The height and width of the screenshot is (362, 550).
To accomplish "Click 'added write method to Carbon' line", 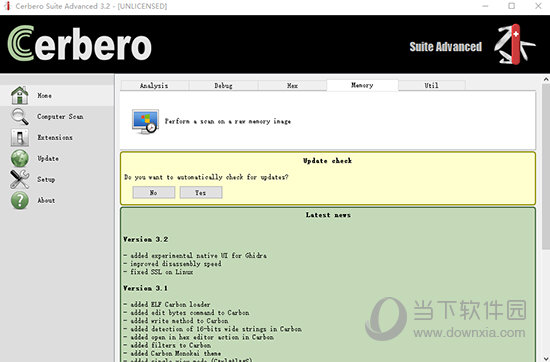I will coord(176,321).
